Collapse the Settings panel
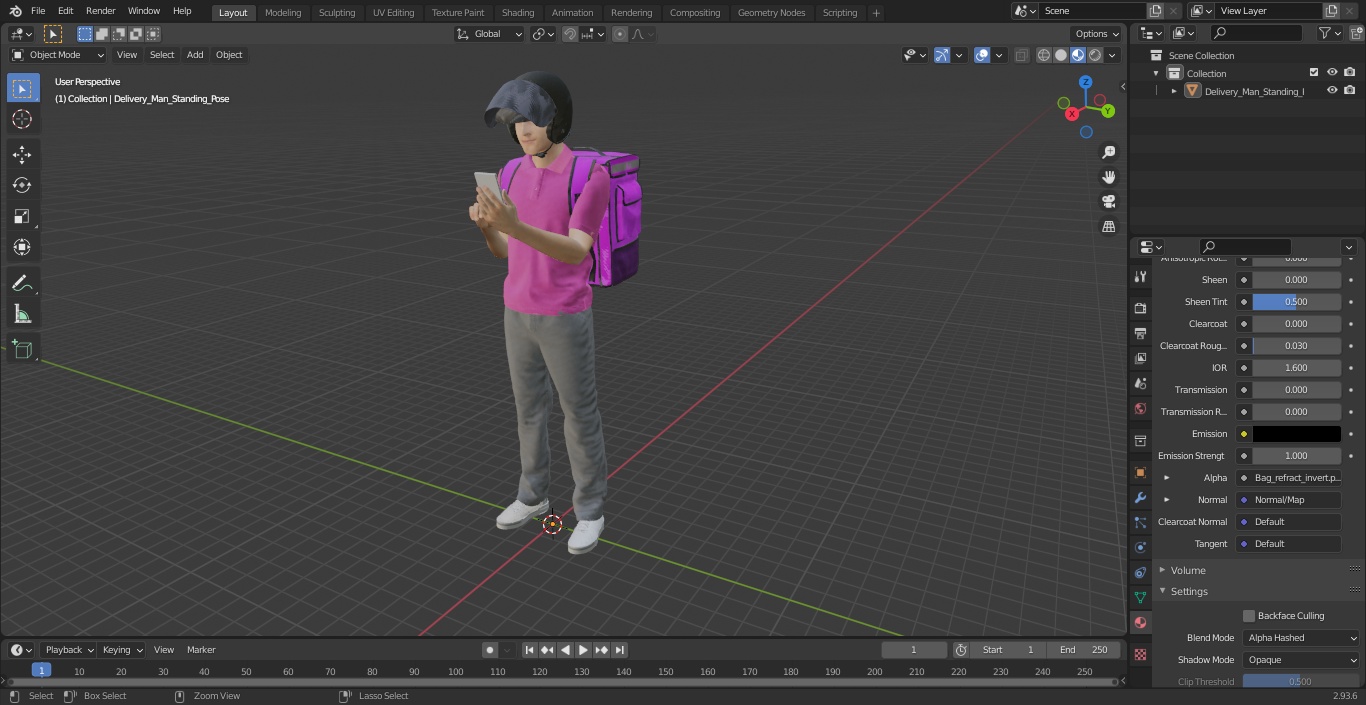Screen dimensions: 1366x705 (x=1189, y=592)
